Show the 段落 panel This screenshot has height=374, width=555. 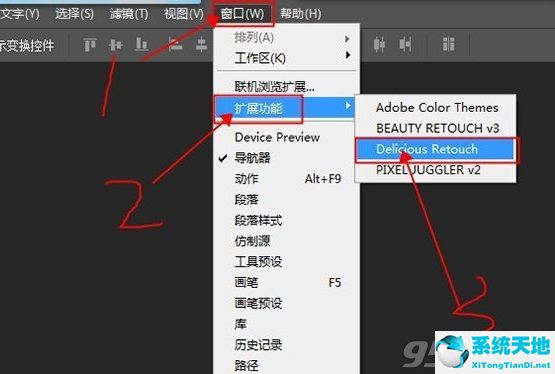286,200
